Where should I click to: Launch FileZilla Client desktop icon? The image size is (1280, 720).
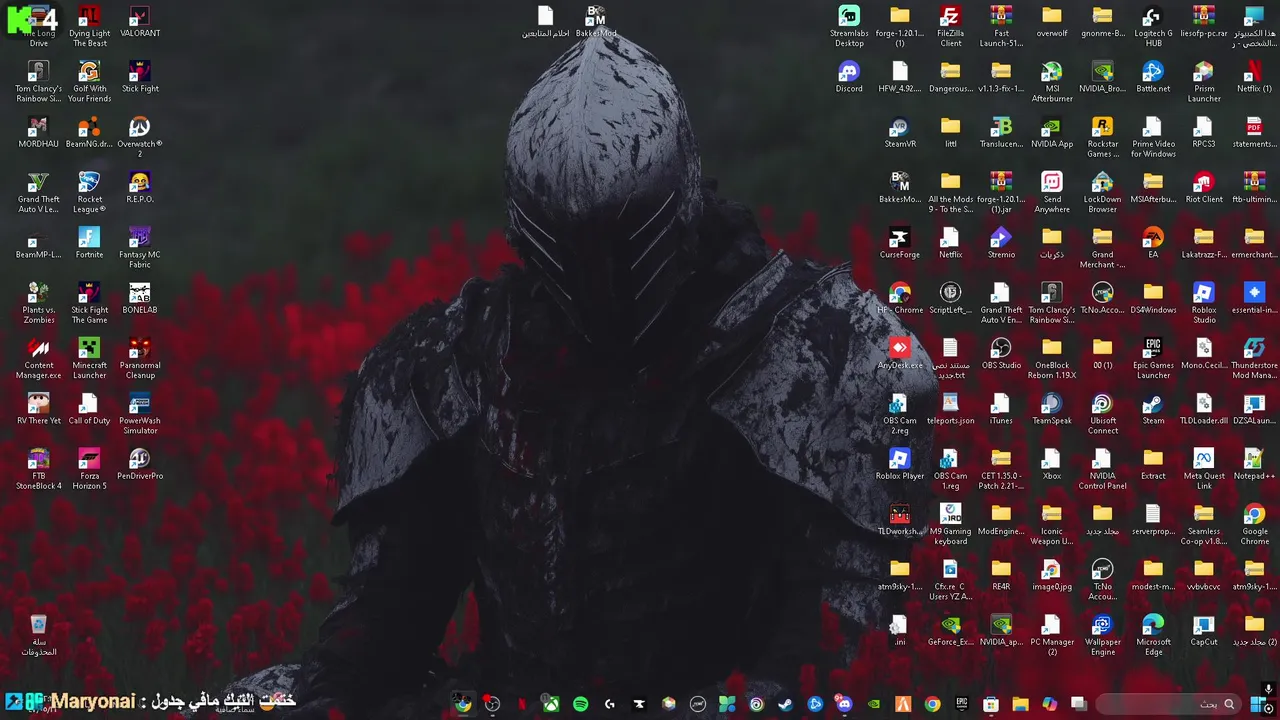[x=950, y=27]
